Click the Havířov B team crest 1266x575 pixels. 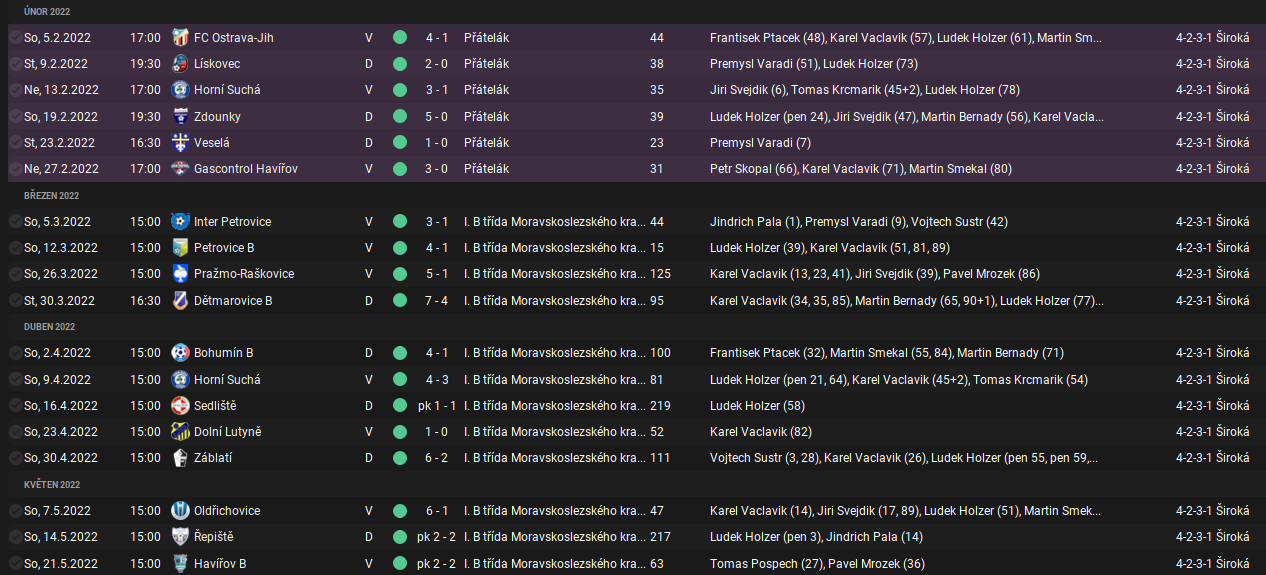tap(180, 564)
